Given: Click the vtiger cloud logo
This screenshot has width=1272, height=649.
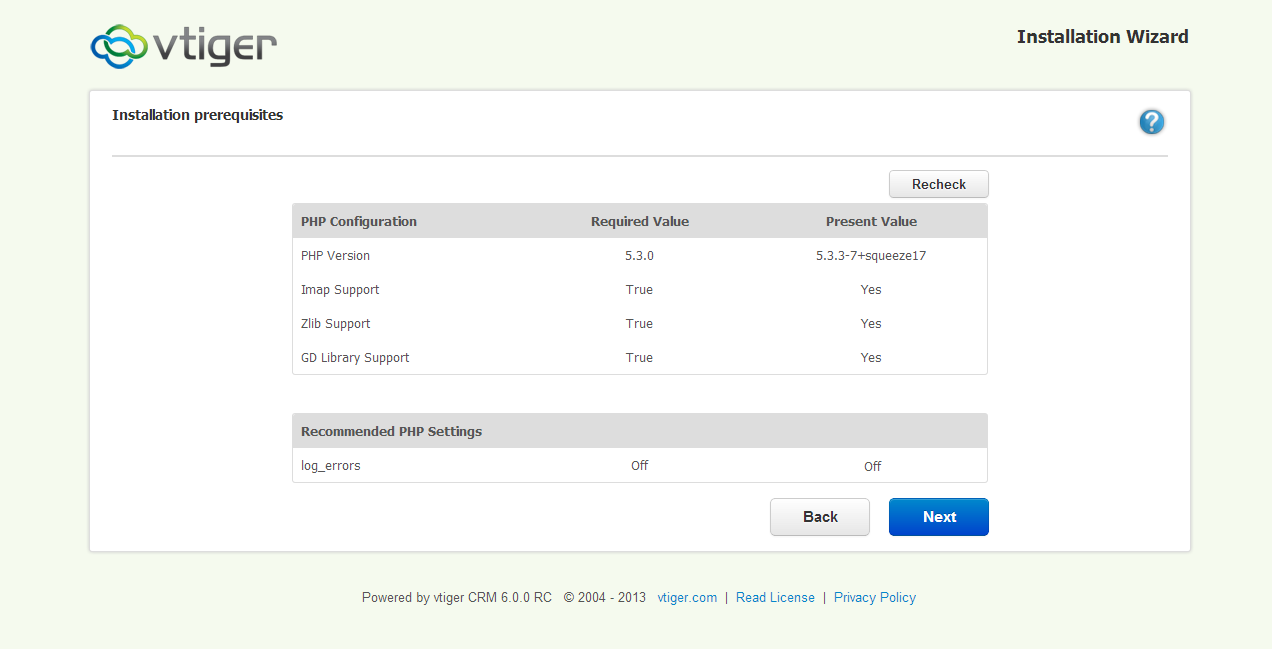Looking at the screenshot, I should pyautogui.click(x=183, y=46).
